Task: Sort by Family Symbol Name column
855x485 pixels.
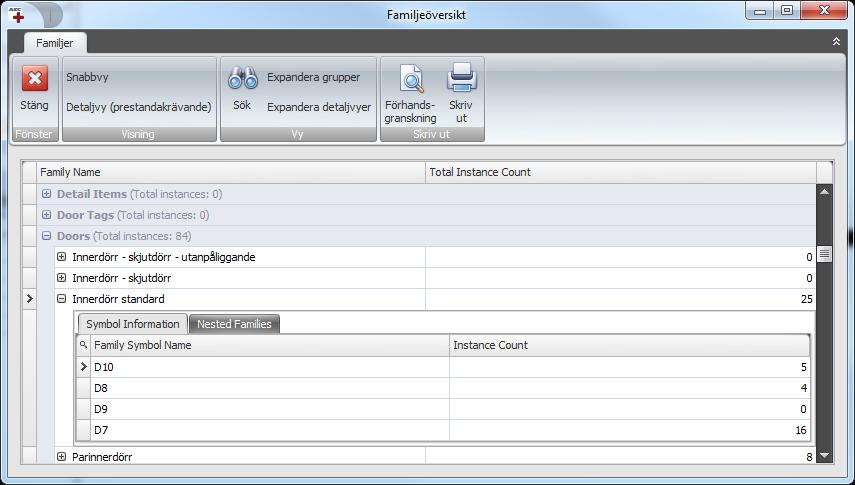Action: (270, 345)
